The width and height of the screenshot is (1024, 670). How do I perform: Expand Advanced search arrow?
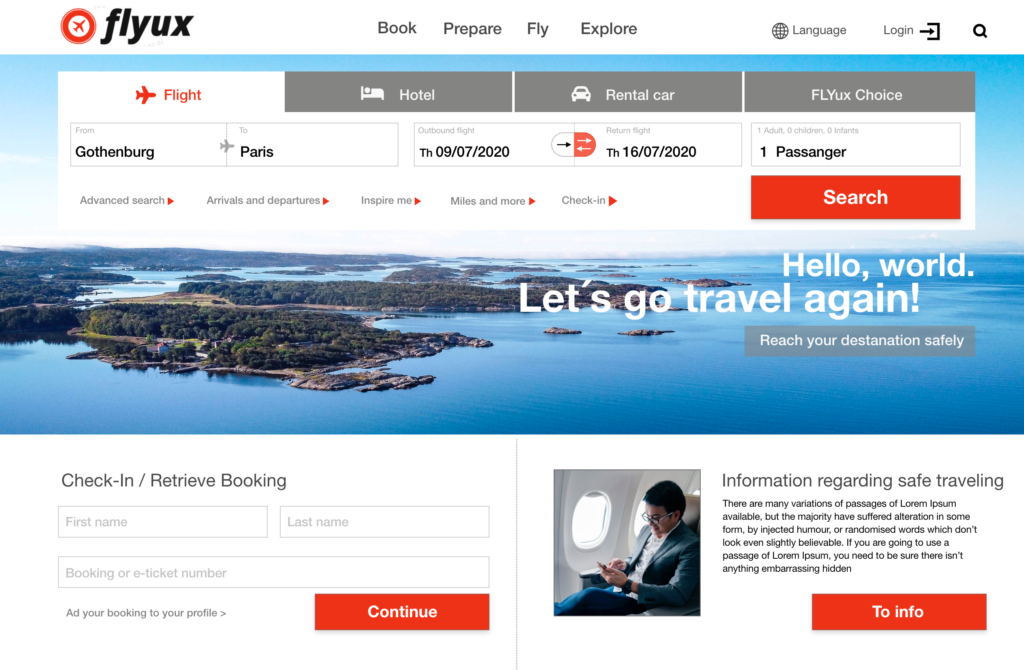coord(170,201)
